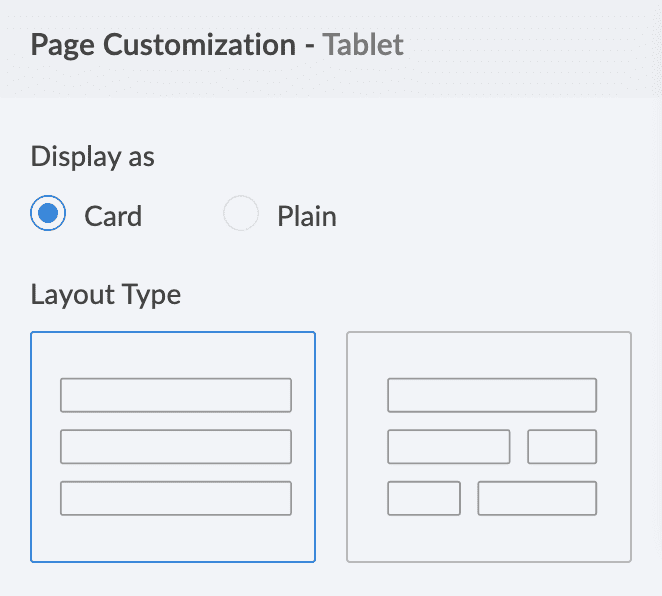
Task: Click middle bar in single-column layout icon
Action: pyautogui.click(x=176, y=446)
